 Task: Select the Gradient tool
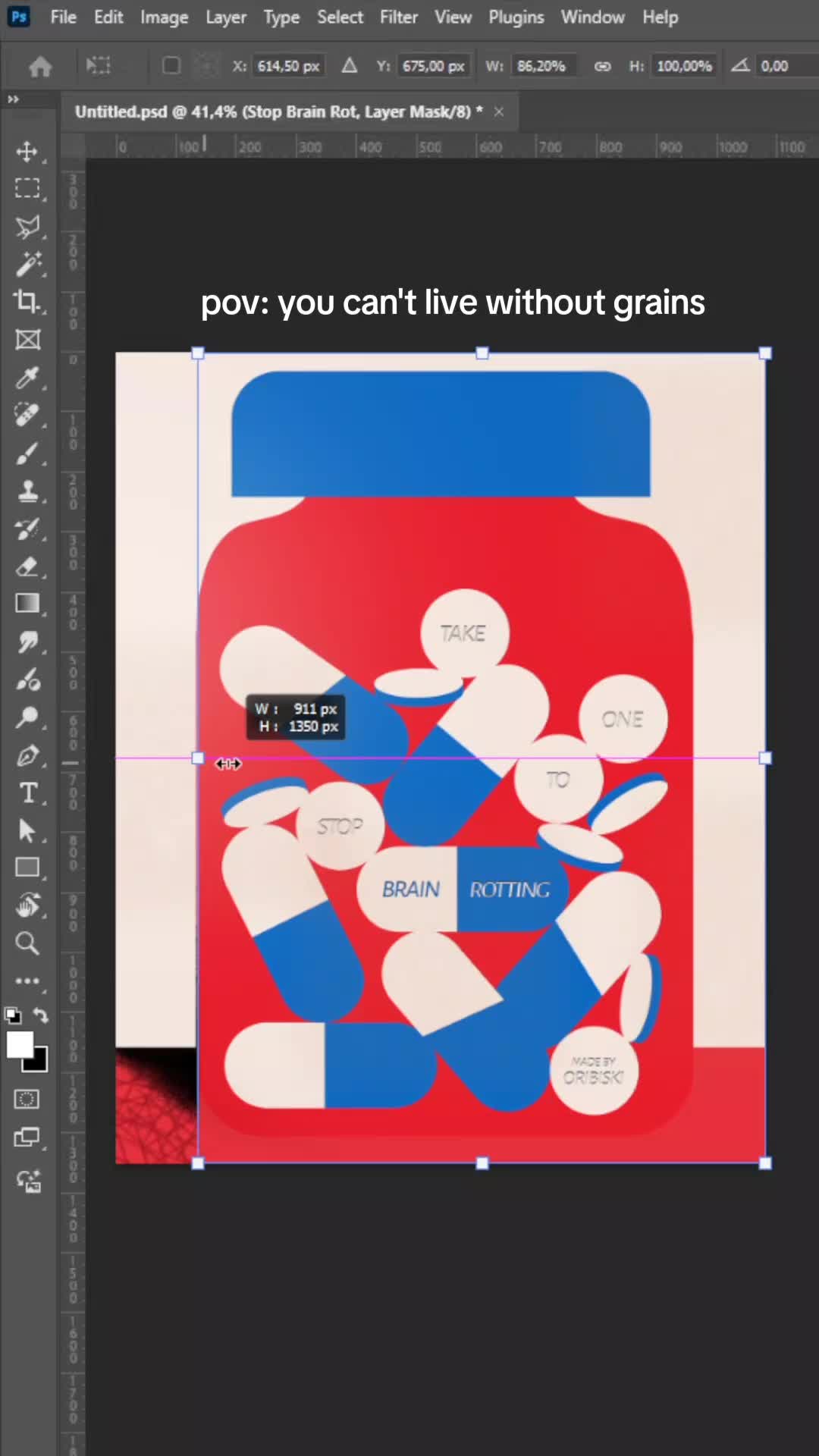click(27, 604)
